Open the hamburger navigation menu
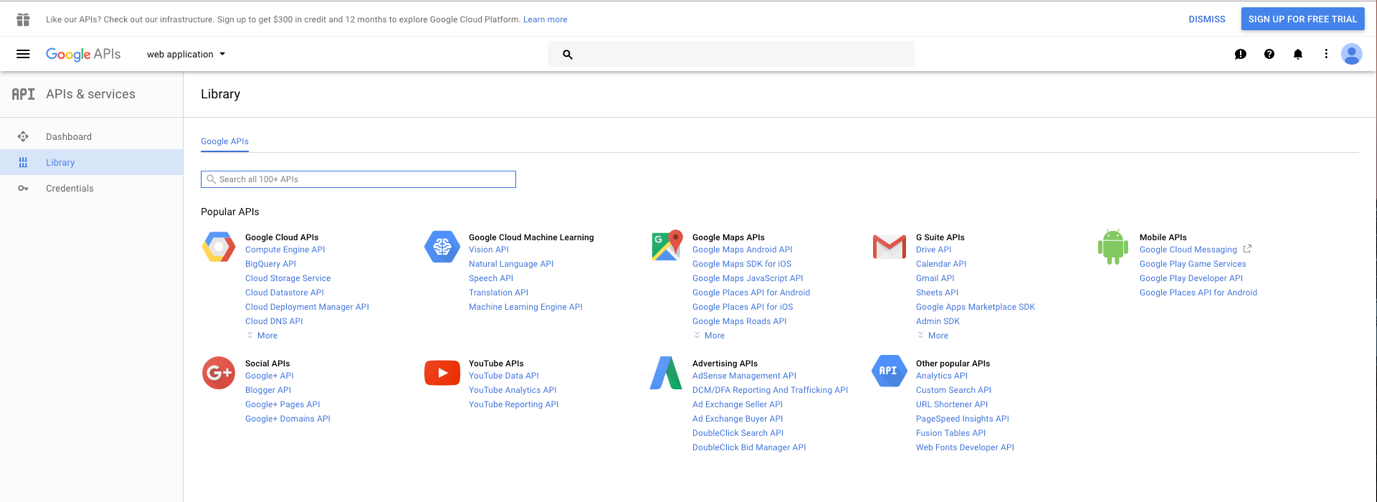1377x502 pixels. 23,54
